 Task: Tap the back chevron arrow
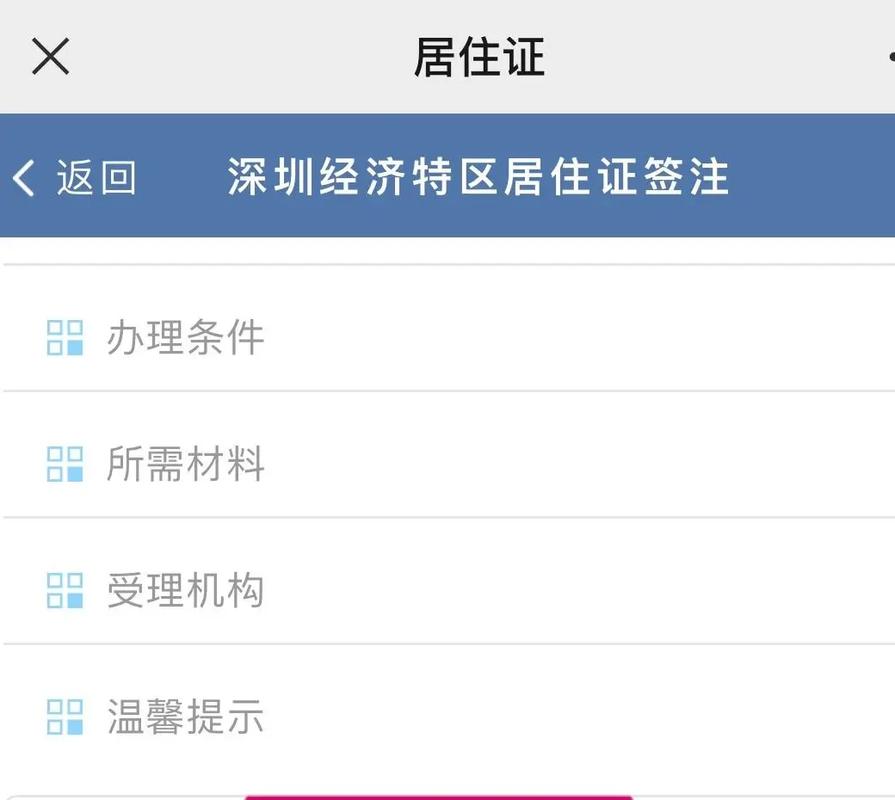[x=23, y=178]
